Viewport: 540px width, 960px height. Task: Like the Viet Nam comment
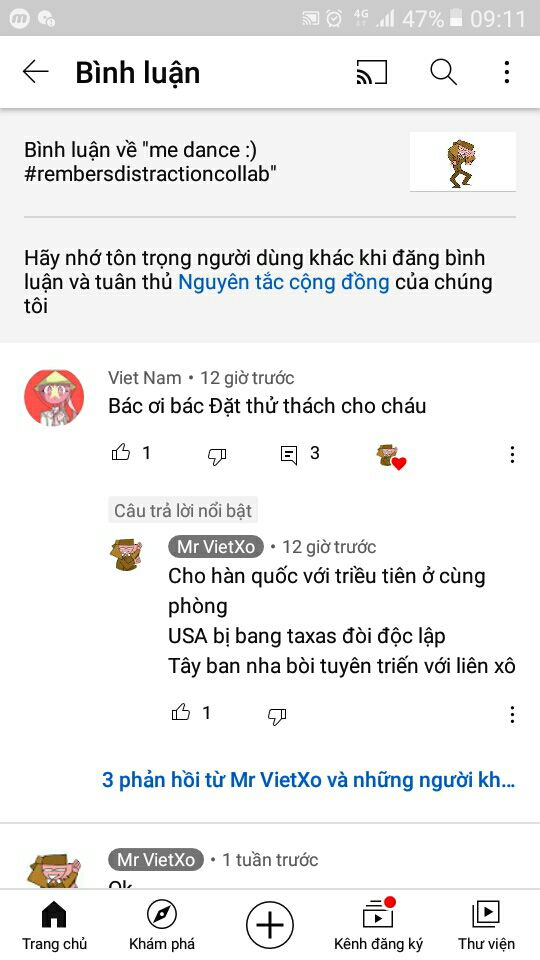coord(121,453)
